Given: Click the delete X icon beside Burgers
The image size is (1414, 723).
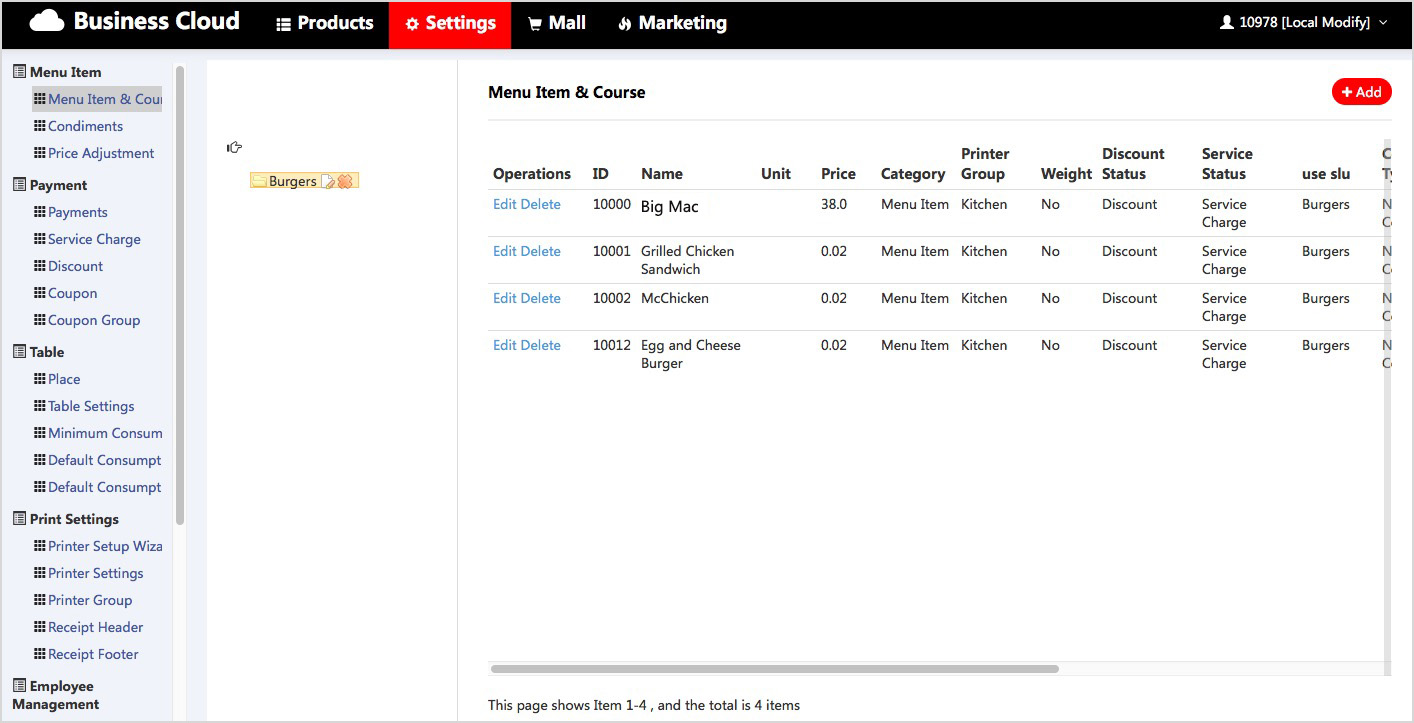Looking at the screenshot, I should tap(345, 182).
